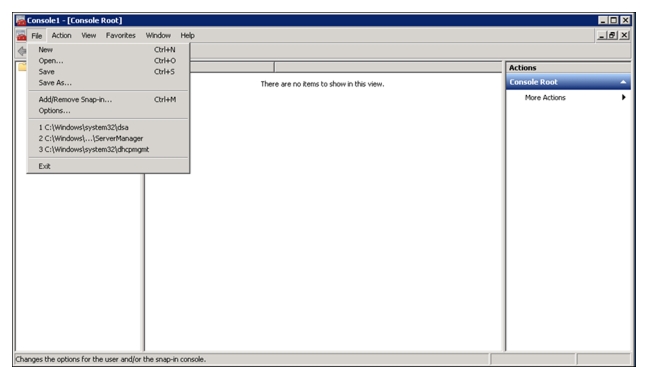649x380 pixels.
Task: Click the MMC toolbox icon in menu bar
Action: (21, 36)
